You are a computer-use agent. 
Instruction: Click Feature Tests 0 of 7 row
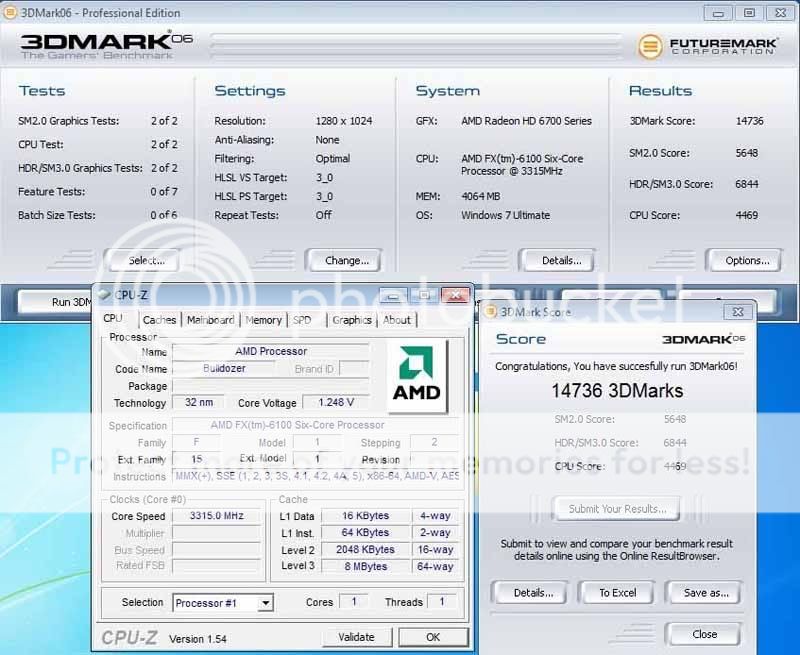click(98, 192)
